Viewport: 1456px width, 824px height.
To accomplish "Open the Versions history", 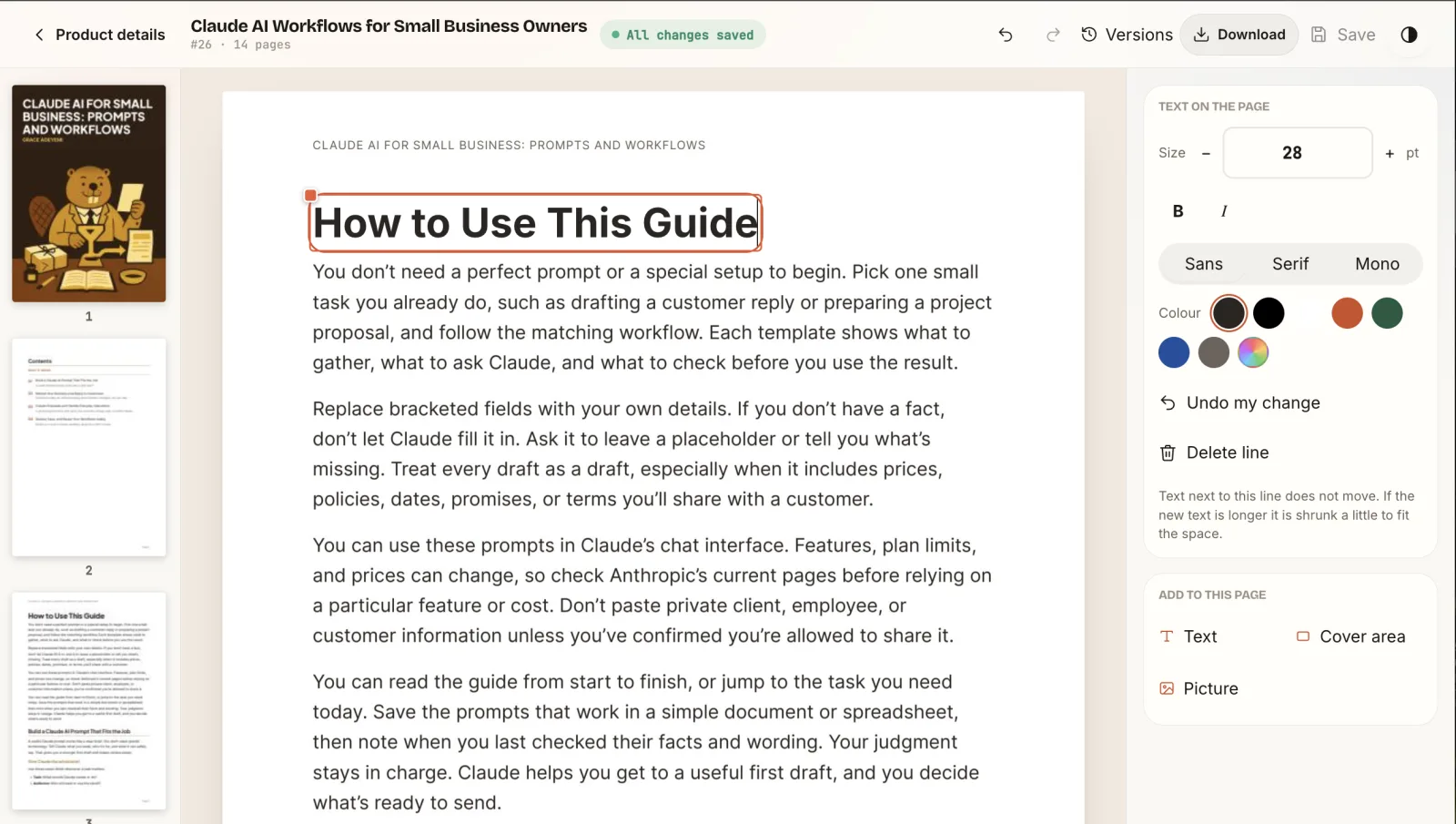I will (x=1127, y=35).
